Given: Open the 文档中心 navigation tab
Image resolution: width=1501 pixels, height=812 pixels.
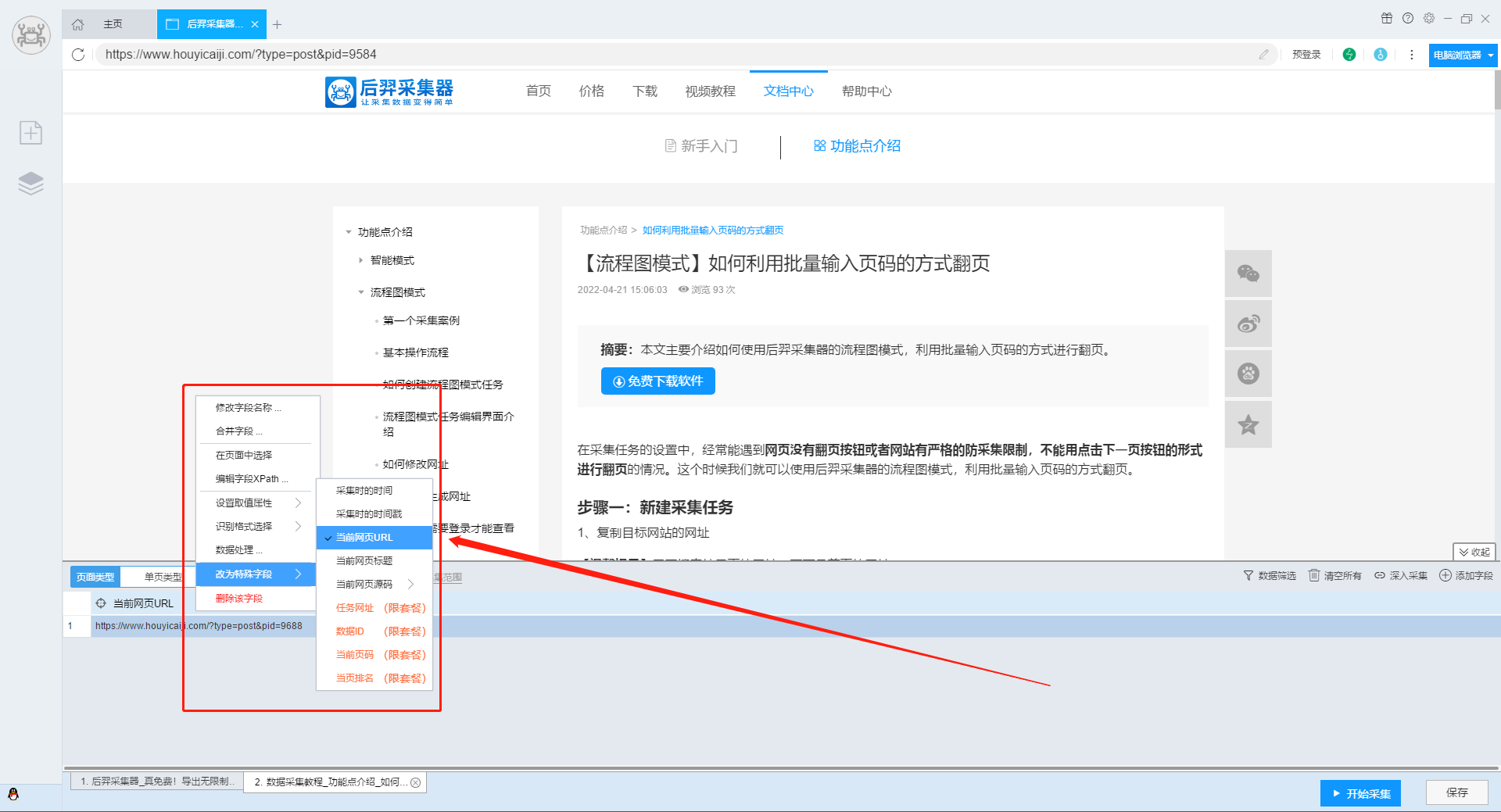Looking at the screenshot, I should coord(788,91).
